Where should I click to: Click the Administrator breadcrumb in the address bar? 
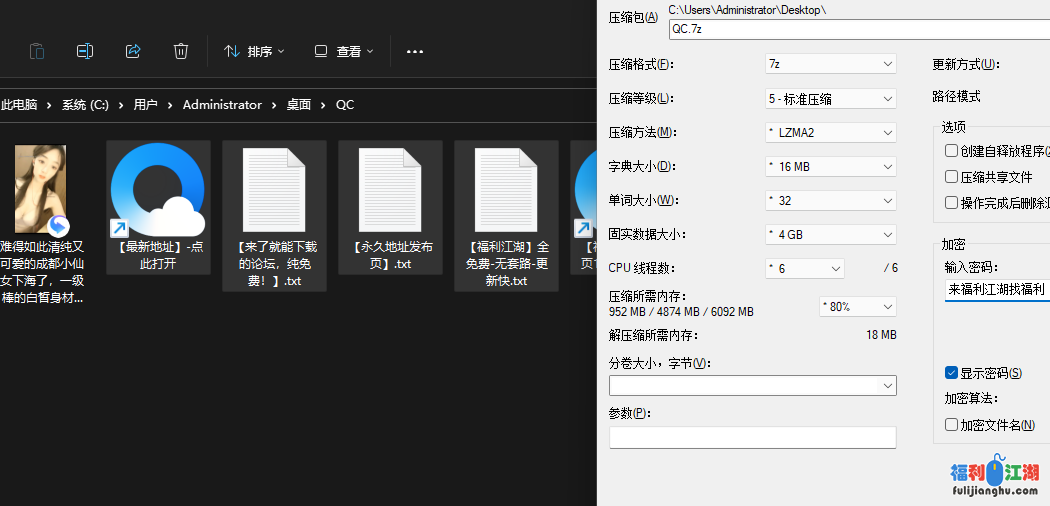click(x=222, y=105)
